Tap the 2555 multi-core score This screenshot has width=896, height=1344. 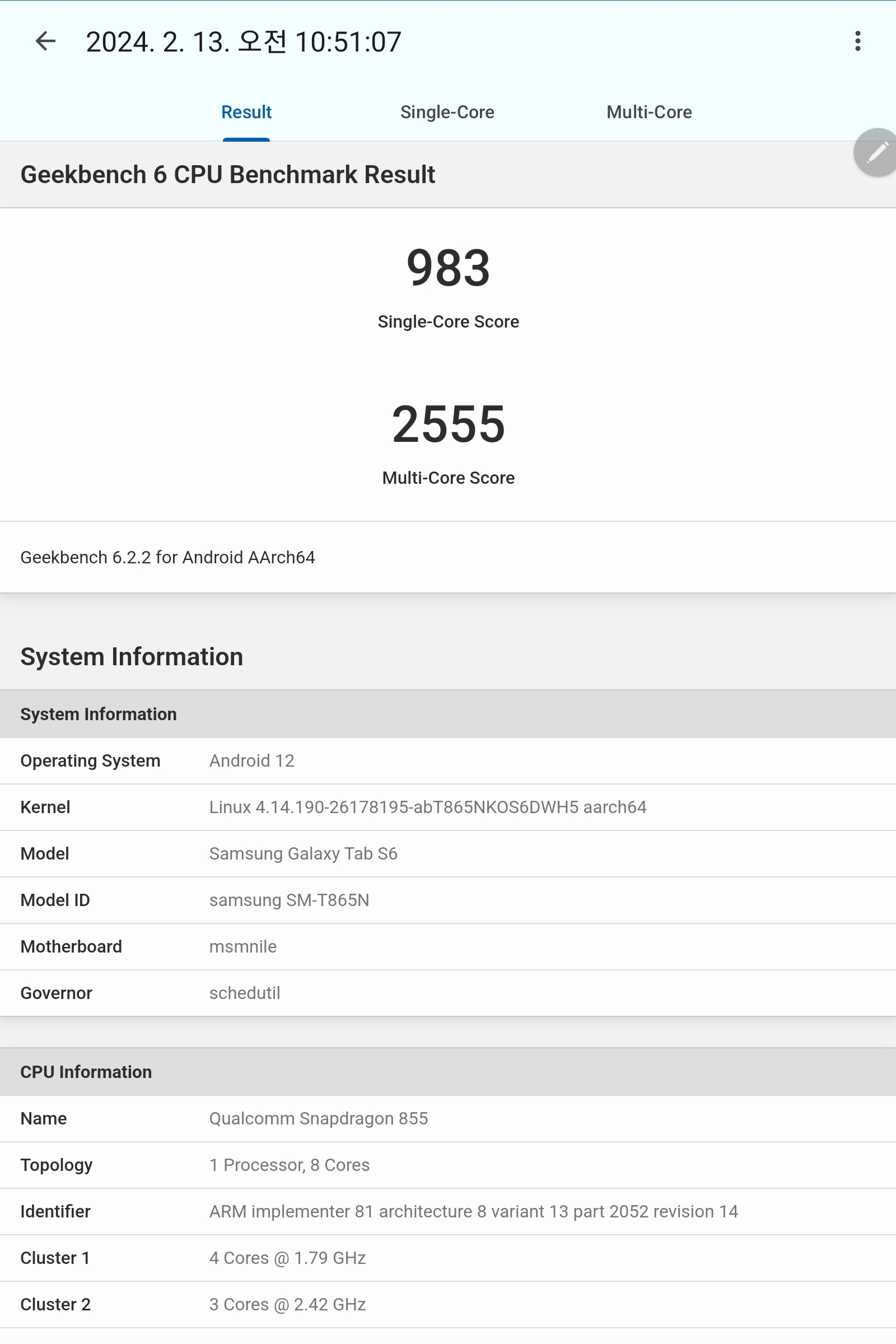[x=448, y=424]
